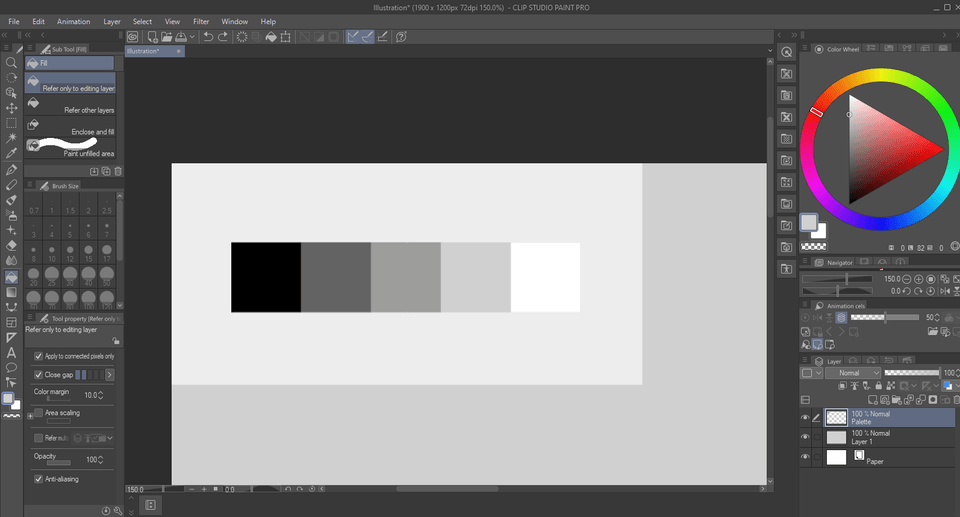Screen dimensions: 960x517
Task: Toggle the Anti-aliasing checkbox
Action: (39, 479)
